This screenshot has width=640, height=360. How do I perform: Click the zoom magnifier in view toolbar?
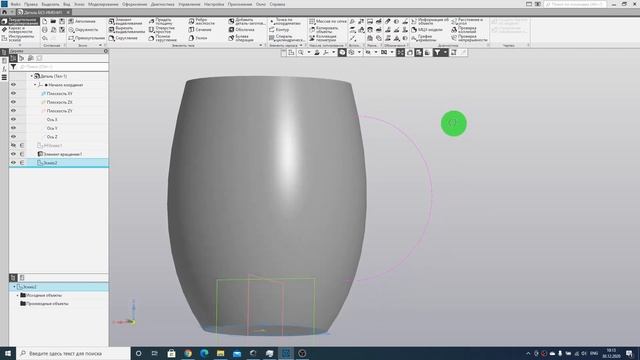301,52
